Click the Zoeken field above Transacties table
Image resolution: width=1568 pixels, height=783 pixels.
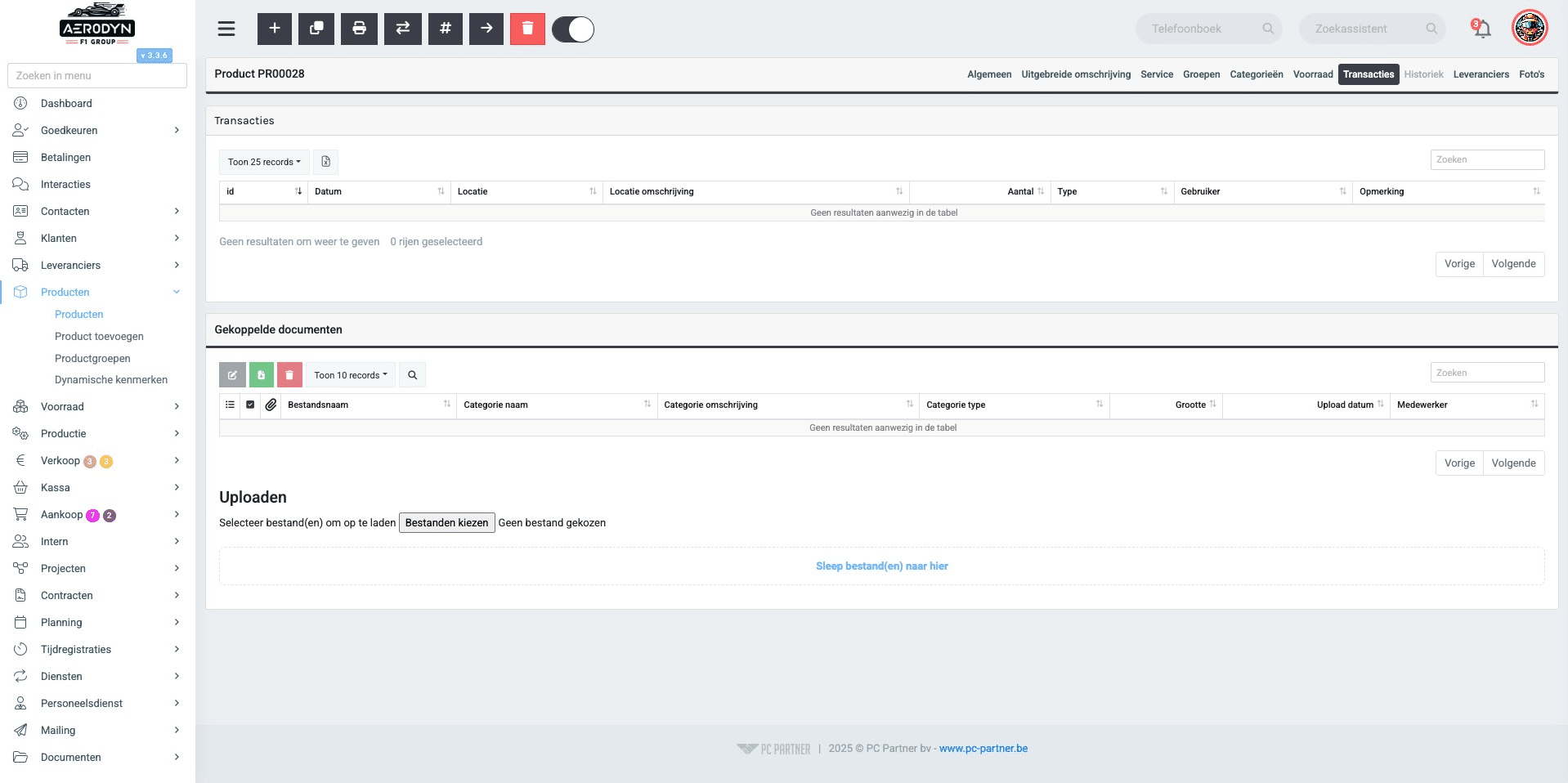pos(1487,159)
